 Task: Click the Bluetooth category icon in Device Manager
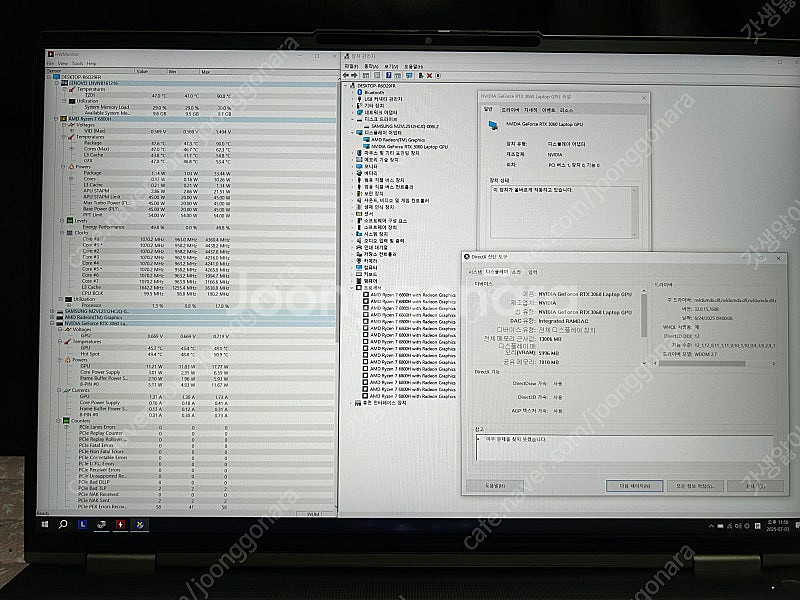[x=359, y=92]
